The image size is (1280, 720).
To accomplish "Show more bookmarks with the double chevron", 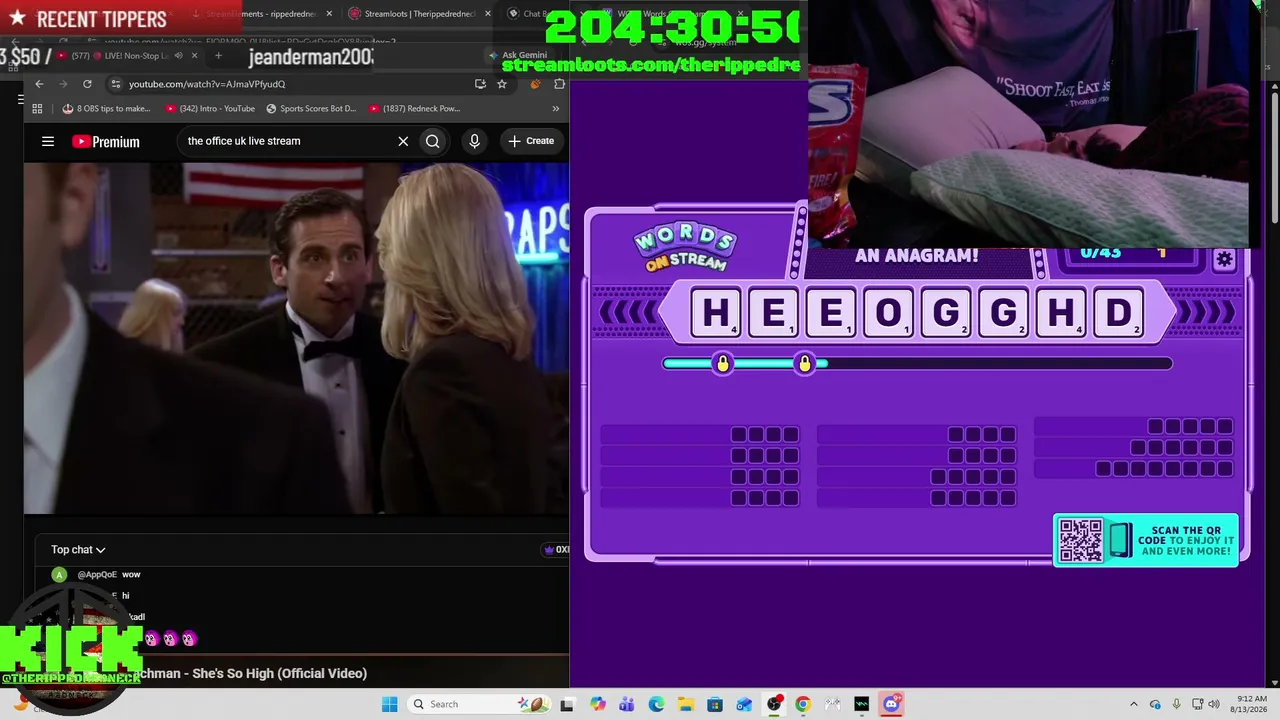I will click(x=556, y=108).
